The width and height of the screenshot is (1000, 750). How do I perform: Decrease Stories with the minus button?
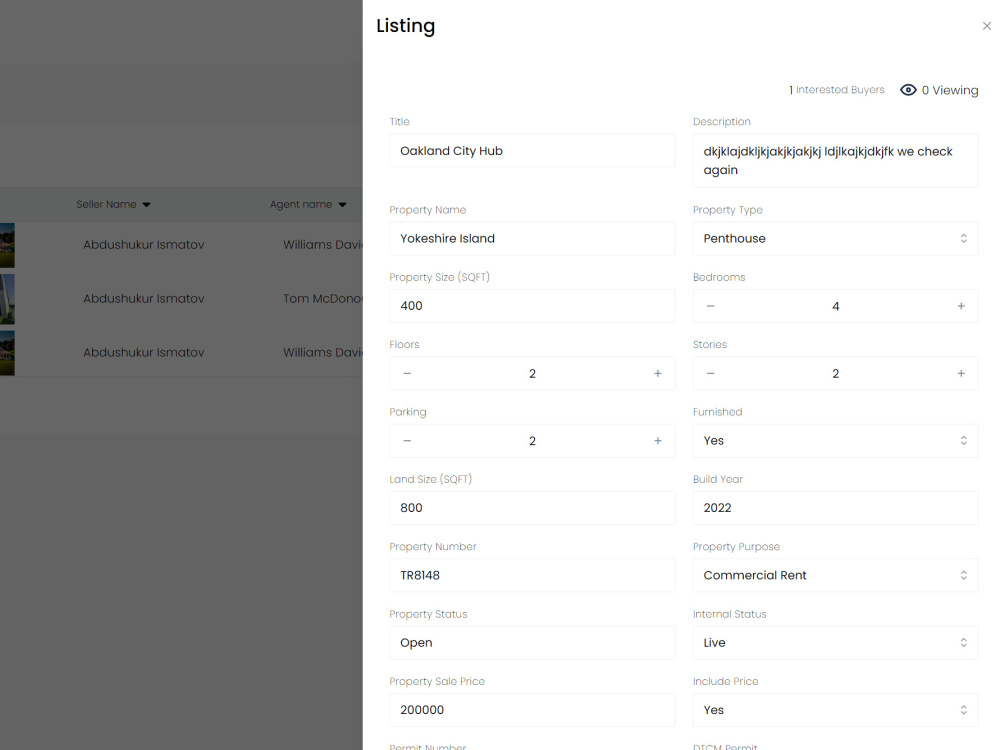(x=710, y=373)
